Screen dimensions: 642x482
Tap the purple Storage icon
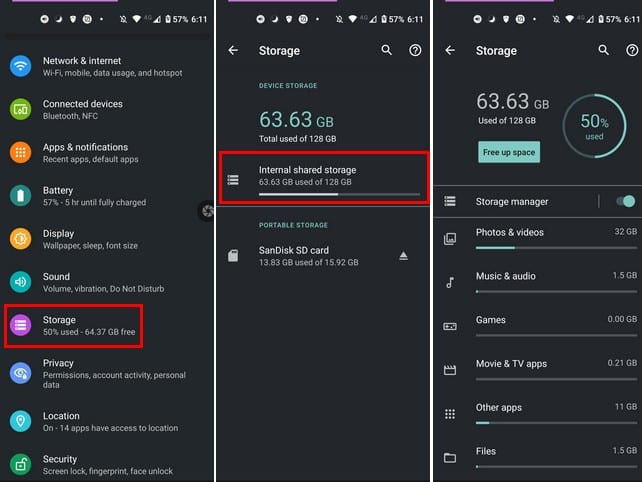click(x=21, y=325)
